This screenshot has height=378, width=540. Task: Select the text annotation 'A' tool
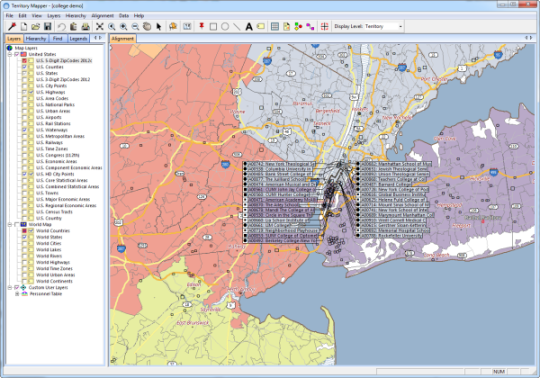[x=249, y=27]
